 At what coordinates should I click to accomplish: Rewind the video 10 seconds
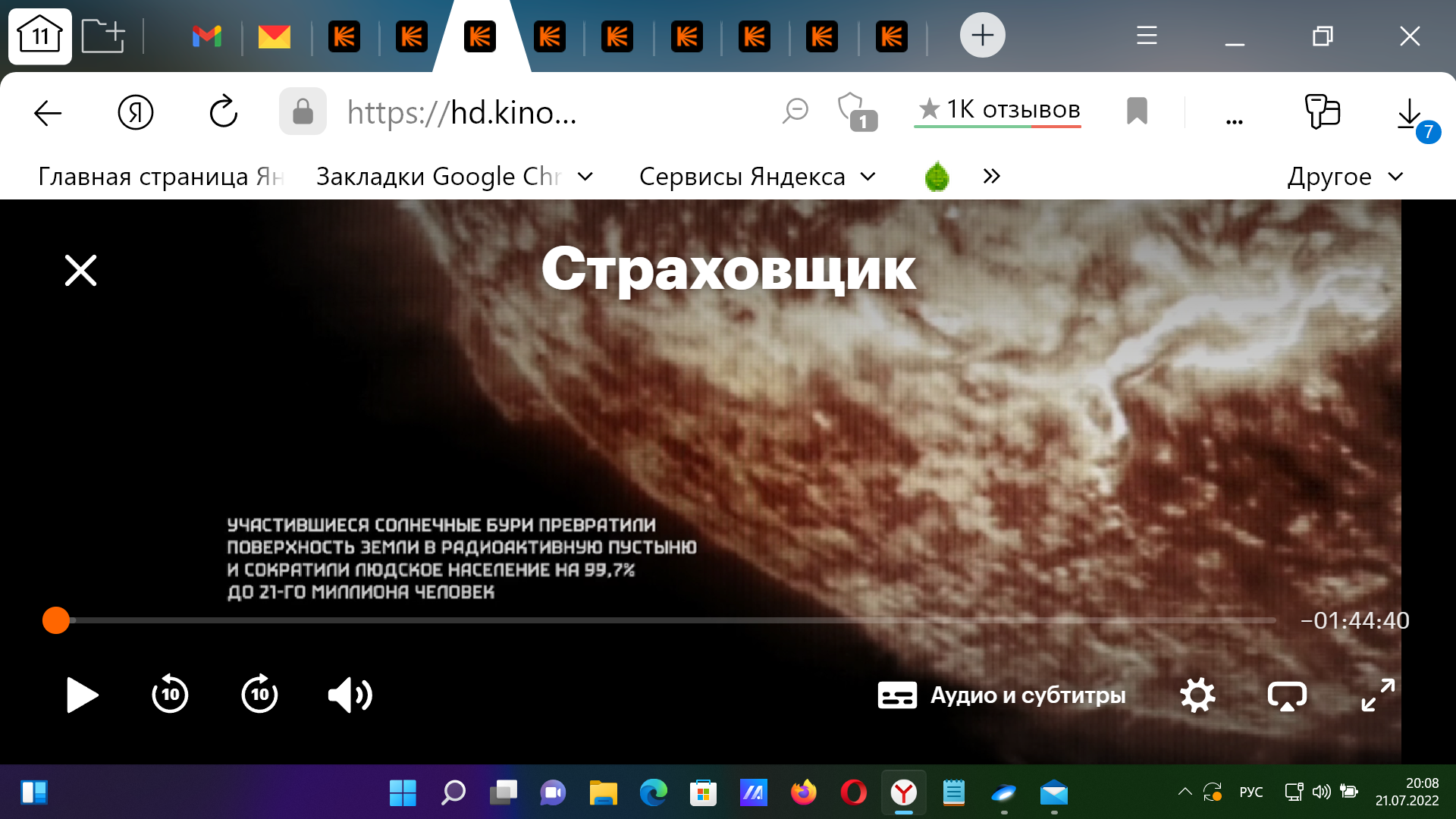[x=170, y=695]
